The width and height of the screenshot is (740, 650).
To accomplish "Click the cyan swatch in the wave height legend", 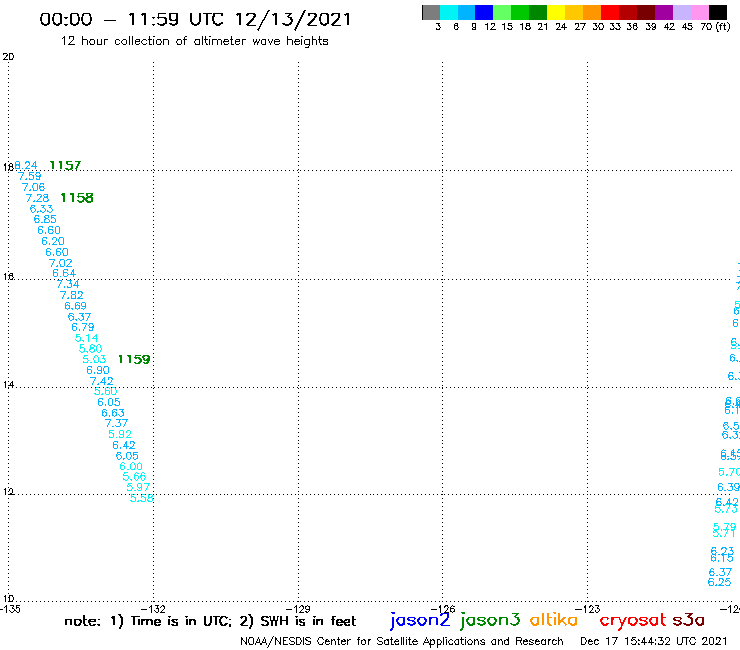I will pyautogui.click(x=449, y=12).
